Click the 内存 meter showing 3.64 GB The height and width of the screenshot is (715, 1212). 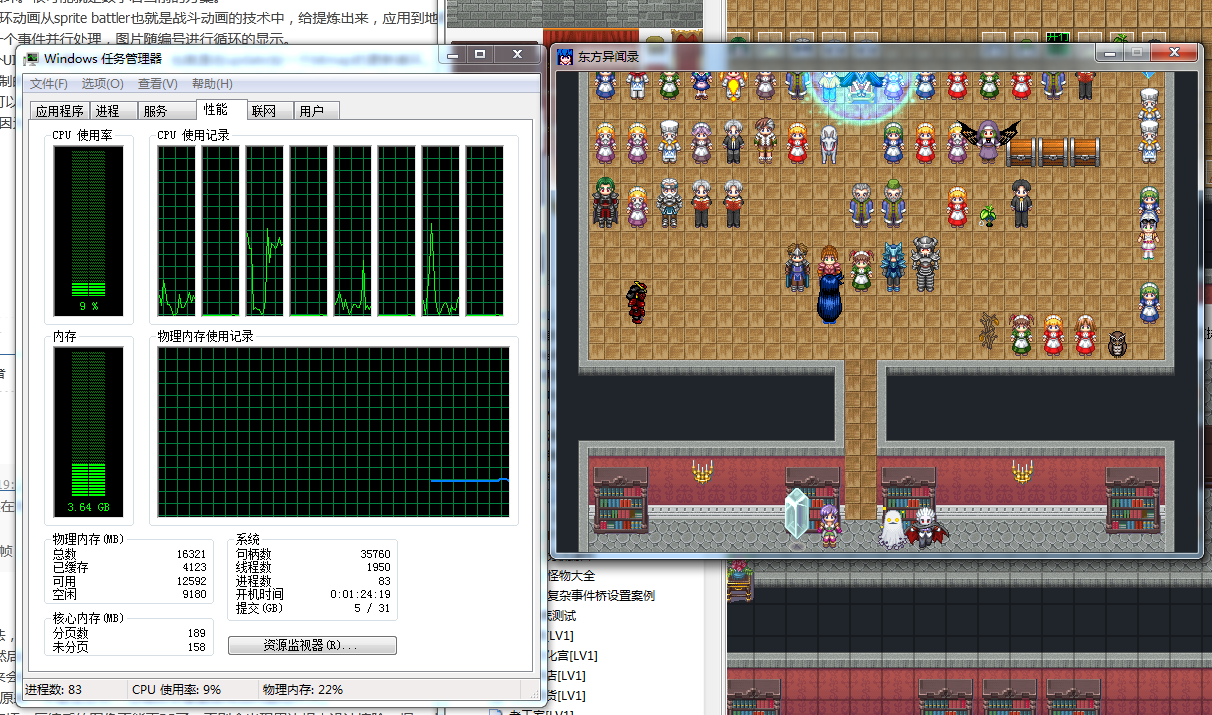coord(89,432)
